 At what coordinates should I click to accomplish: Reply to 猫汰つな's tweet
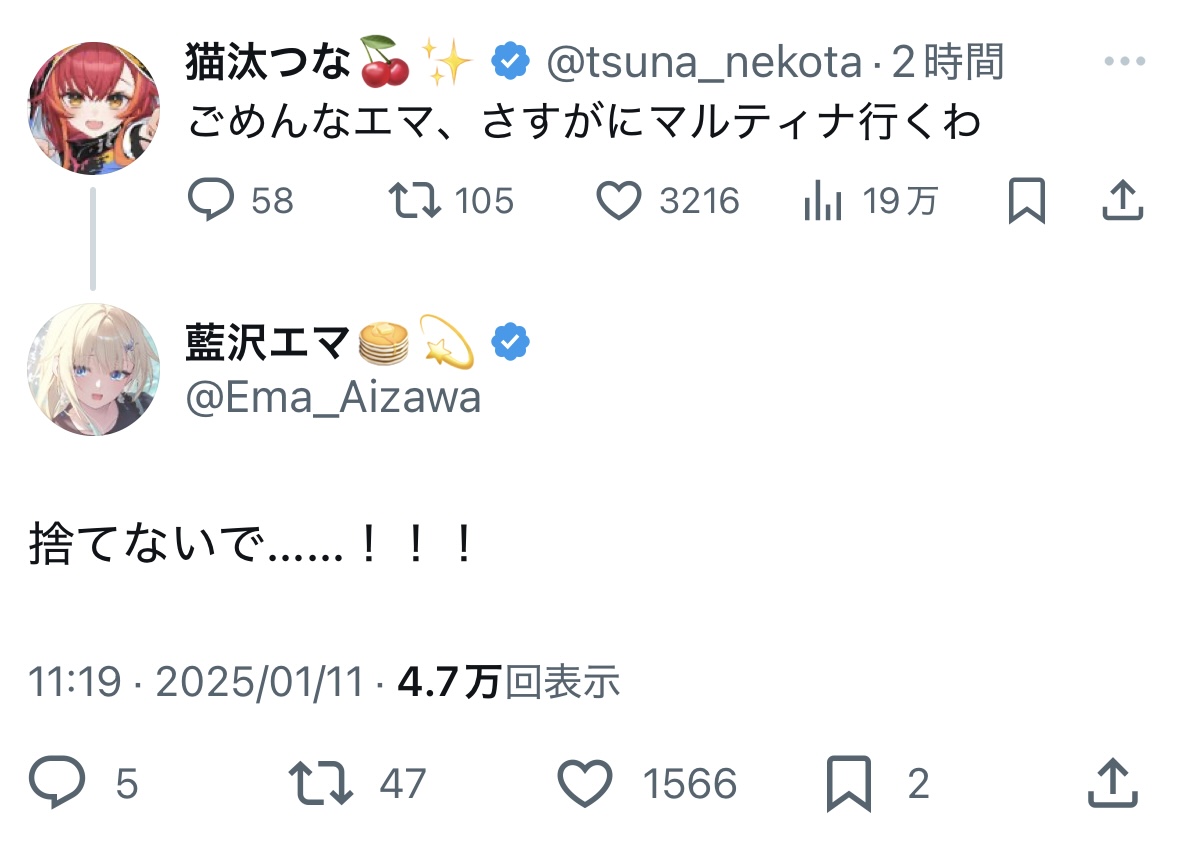click(x=211, y=202)
